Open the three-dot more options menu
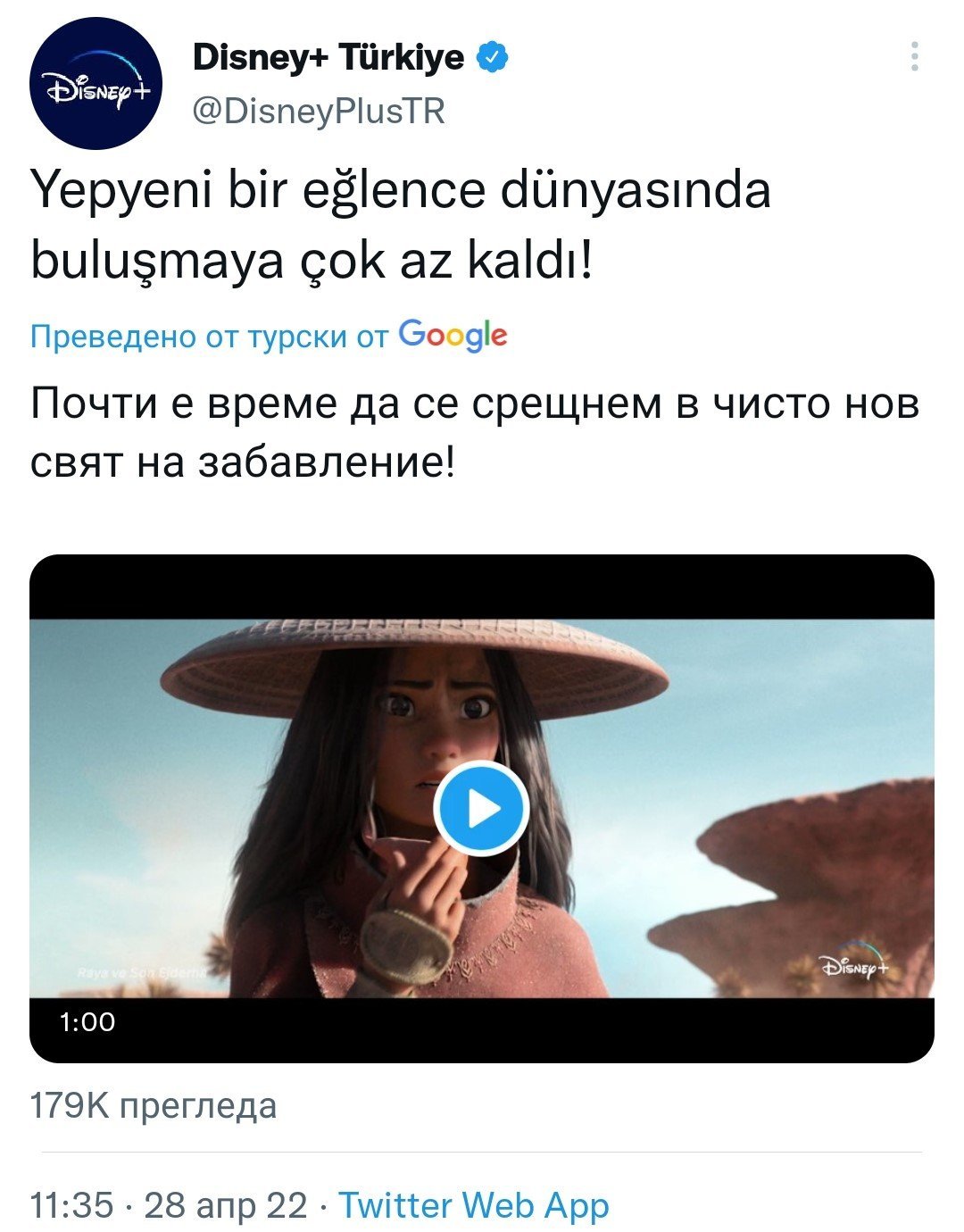 tap(915, 57)
